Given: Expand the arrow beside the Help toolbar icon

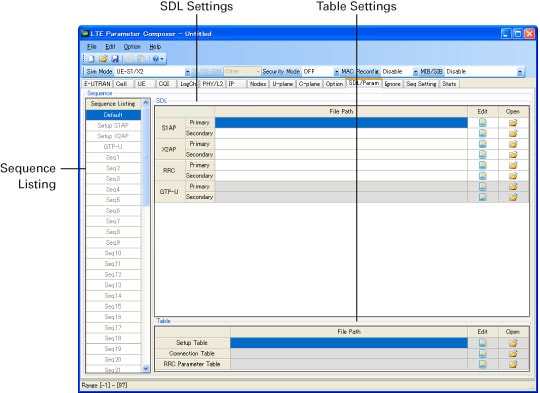Looking at the screenshot, I should pos(162,59).
